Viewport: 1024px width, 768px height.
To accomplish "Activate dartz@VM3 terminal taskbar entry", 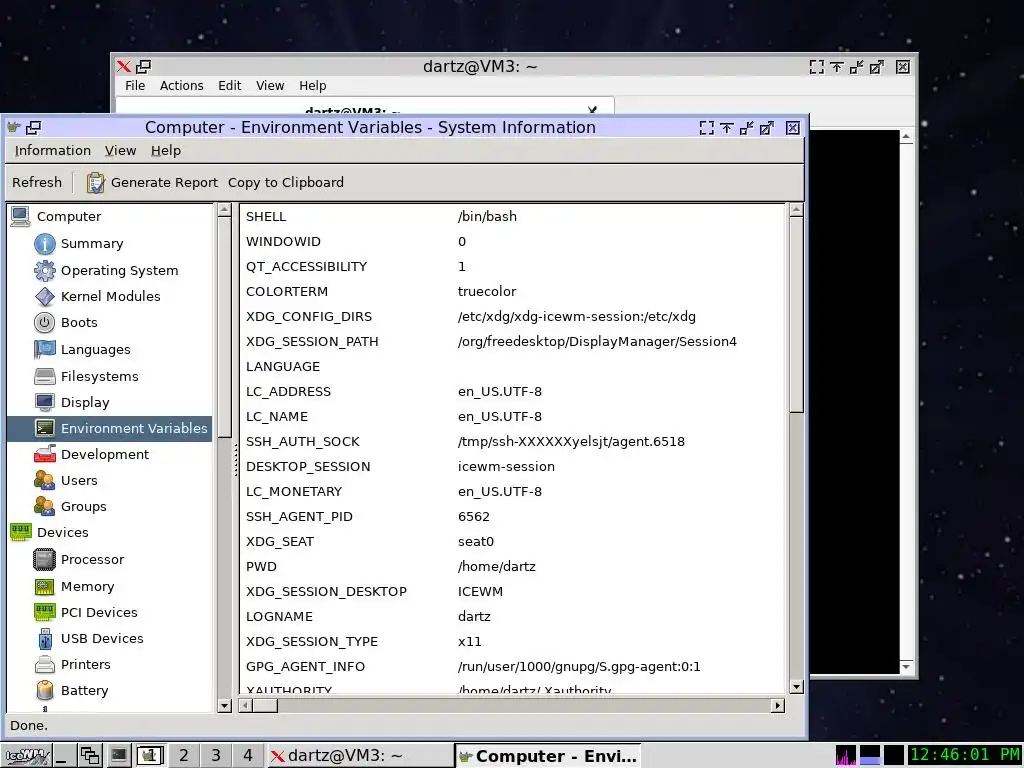I will (360, 756).
